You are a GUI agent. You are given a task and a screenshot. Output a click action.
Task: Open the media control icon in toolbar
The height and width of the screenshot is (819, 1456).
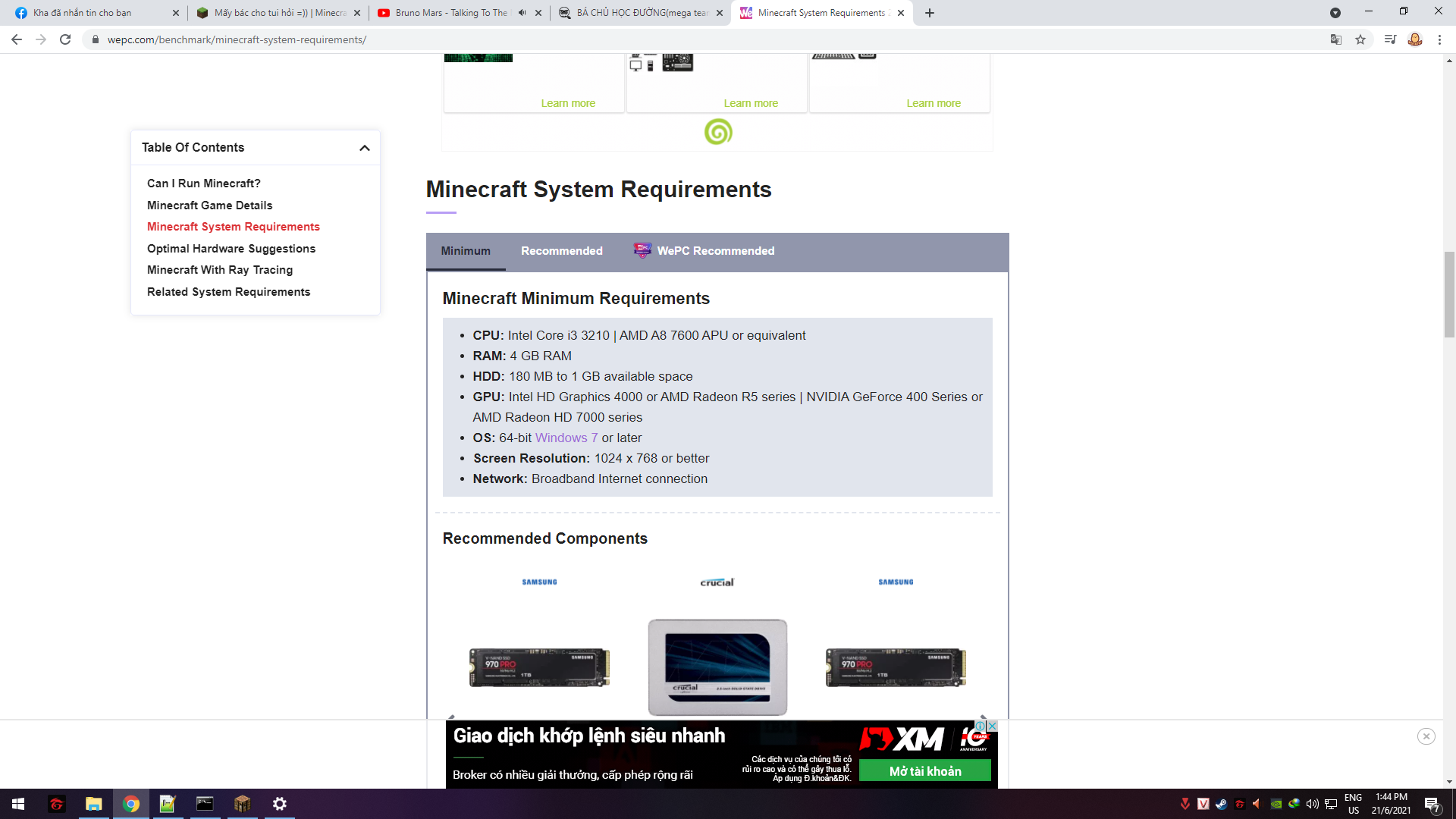[1389, 39]
